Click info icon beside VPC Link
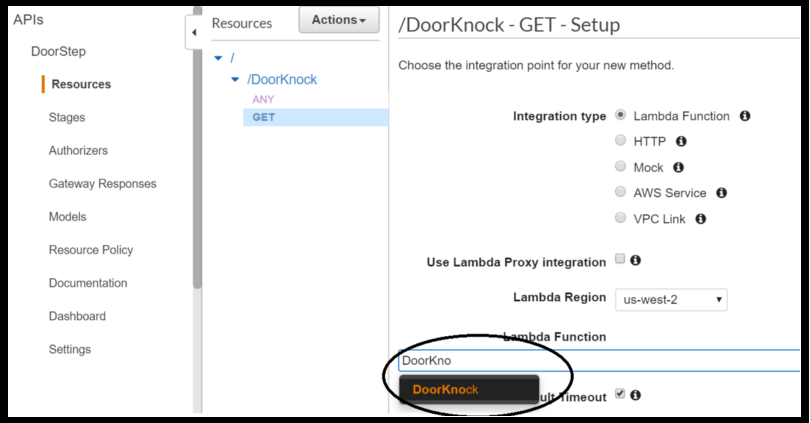 (701, 218)
